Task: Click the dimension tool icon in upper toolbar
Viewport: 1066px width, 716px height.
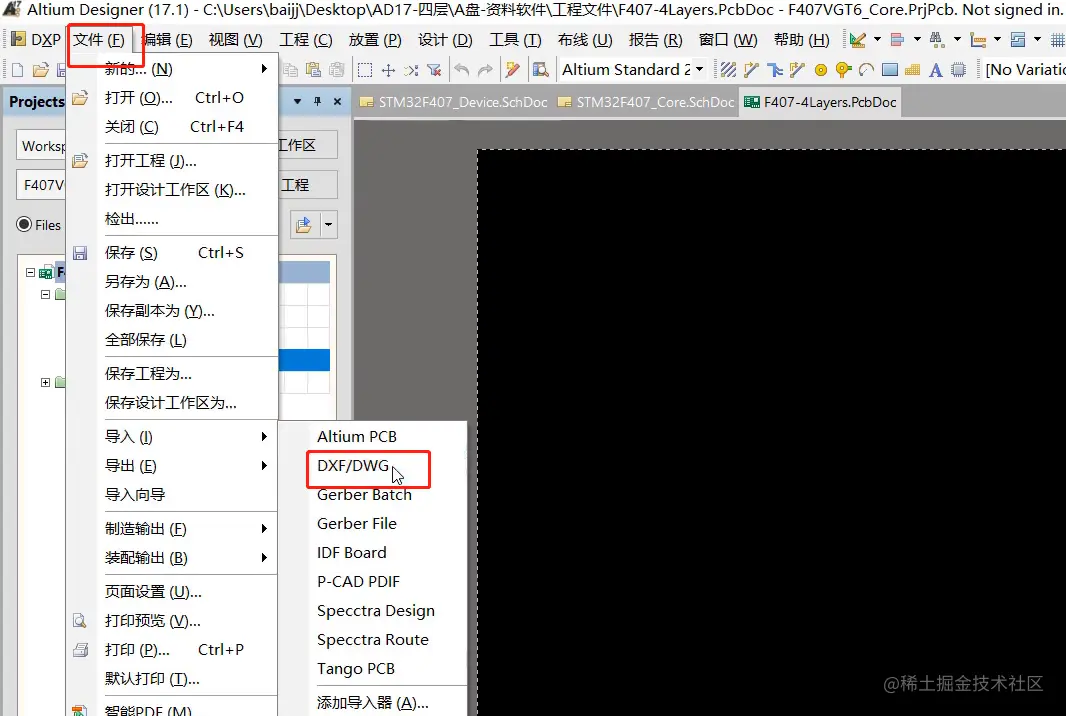Action: click(978, 40)
